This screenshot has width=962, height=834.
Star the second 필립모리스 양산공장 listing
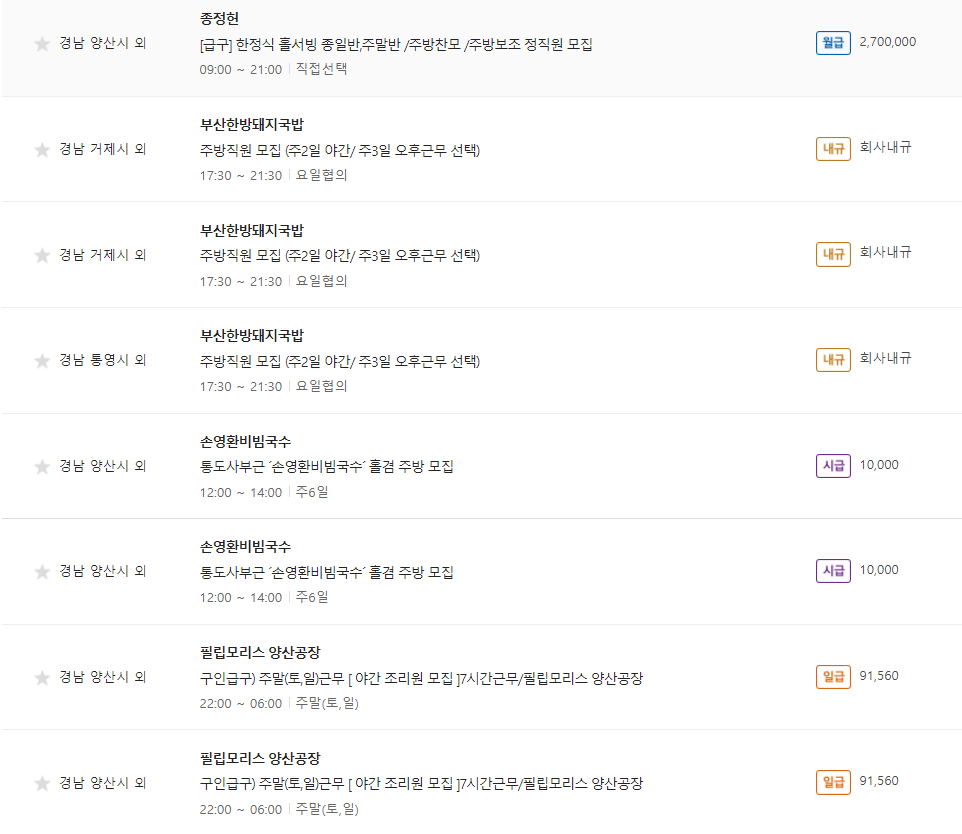(x=42, y=784)
